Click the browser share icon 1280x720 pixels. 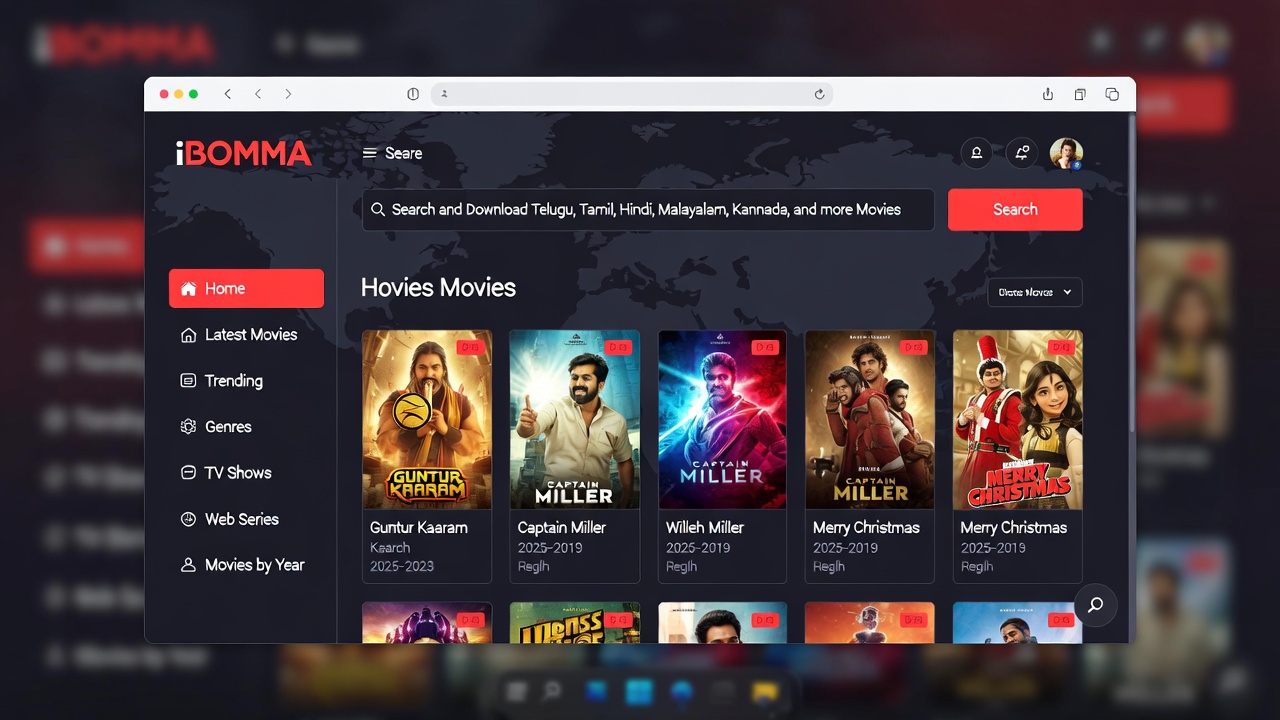[1048, 94]
